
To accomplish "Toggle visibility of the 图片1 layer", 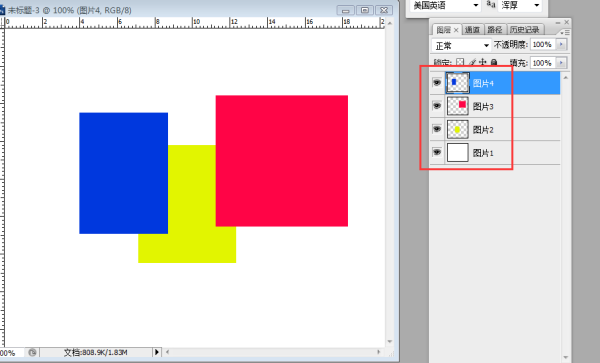I will pyautogui.click(x=437, y=152).
